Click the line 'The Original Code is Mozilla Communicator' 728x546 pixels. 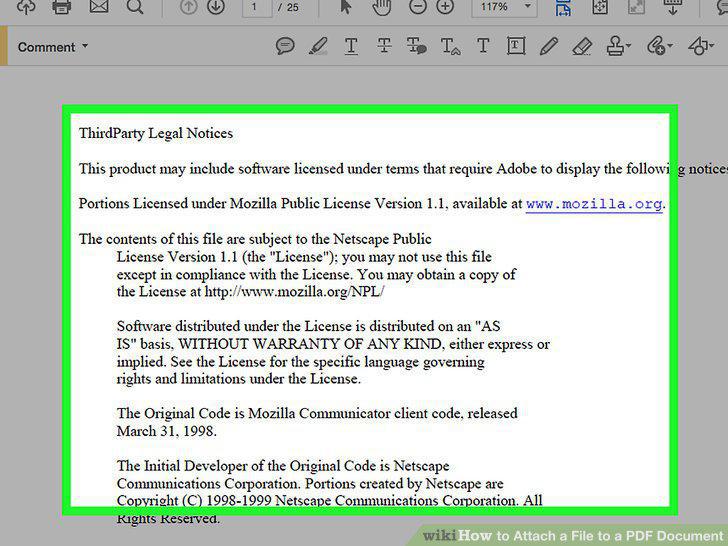(x=317, y=414)
